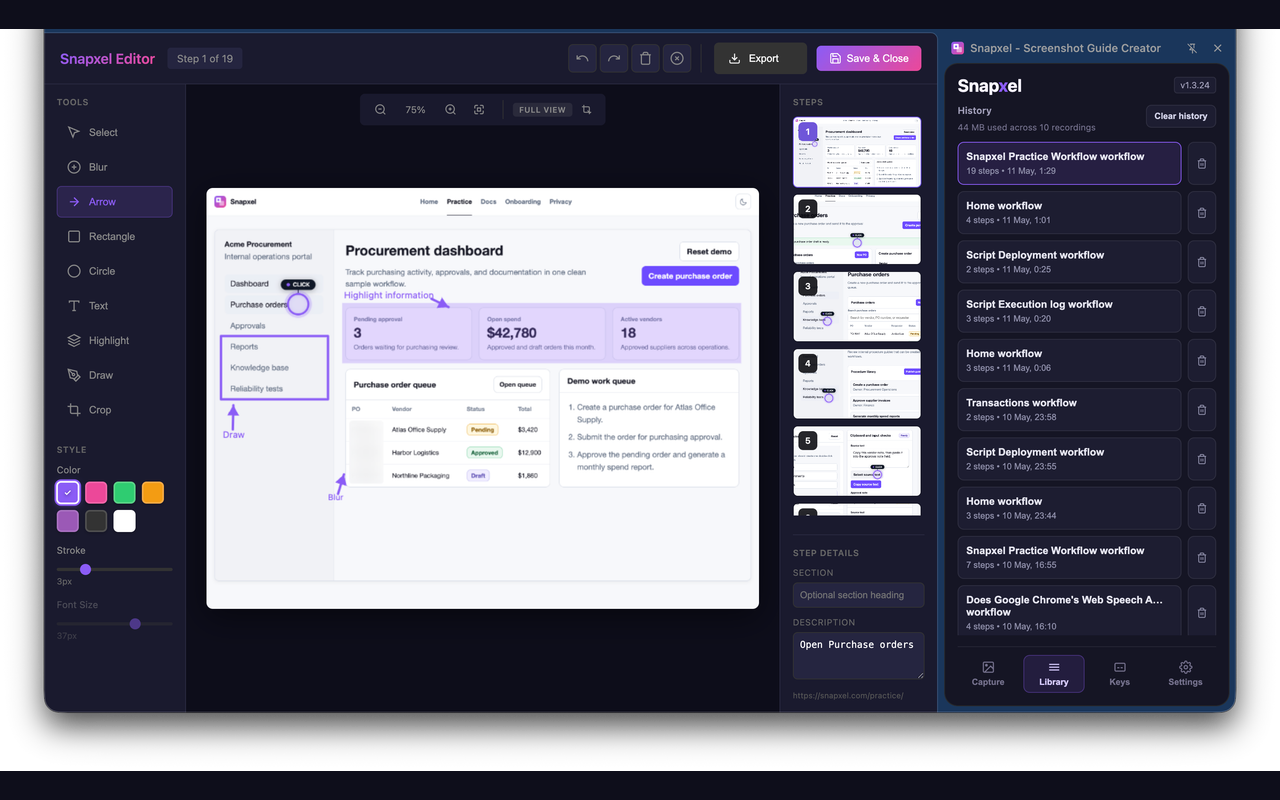Choose the Crop tool in the Tools sidebar
Image resolution: width=1280 pixels, height=800 pixels.
click(x=114, y=410)
